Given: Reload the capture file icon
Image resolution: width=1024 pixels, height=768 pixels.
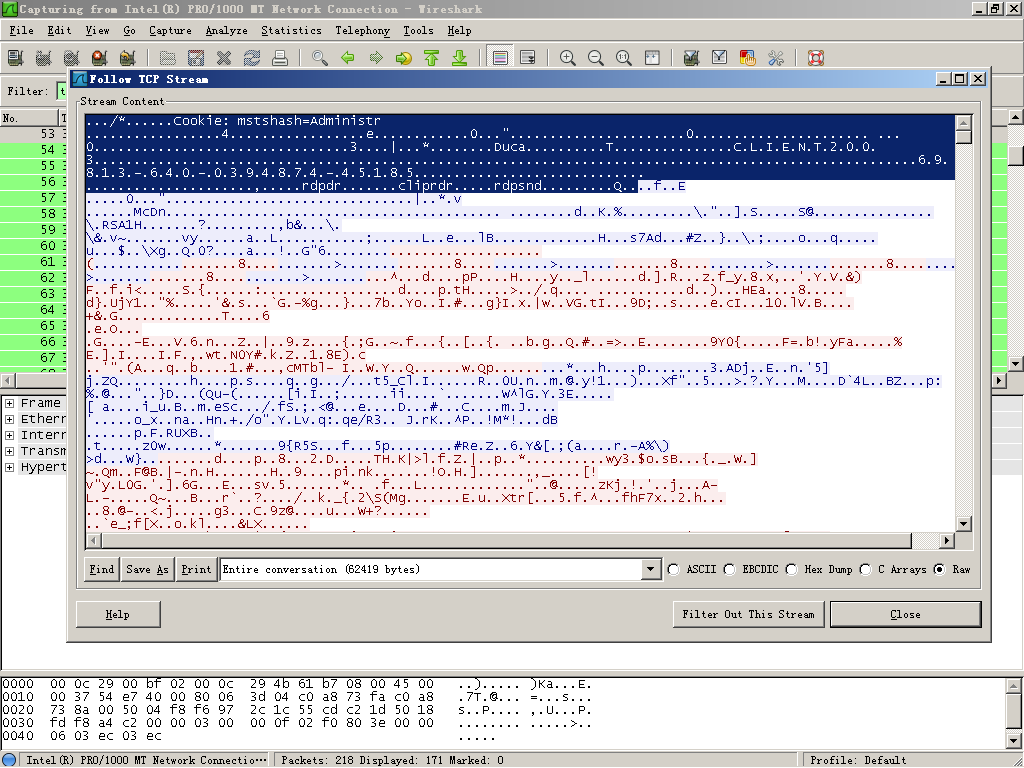Looking at the screenshot, I should [x=252, y=58].
